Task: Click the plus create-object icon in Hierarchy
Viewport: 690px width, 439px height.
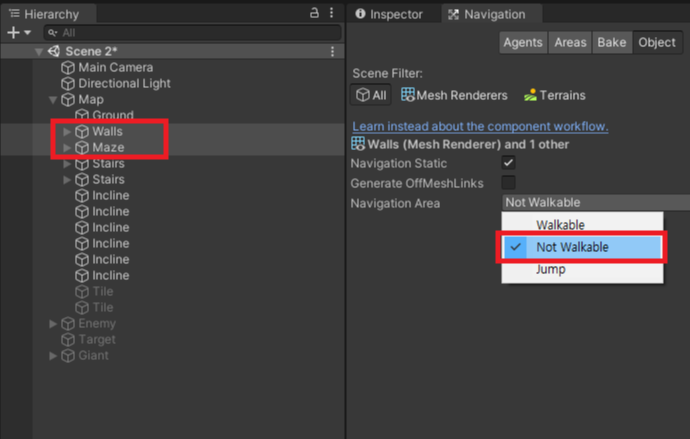Action: [13, 33]
